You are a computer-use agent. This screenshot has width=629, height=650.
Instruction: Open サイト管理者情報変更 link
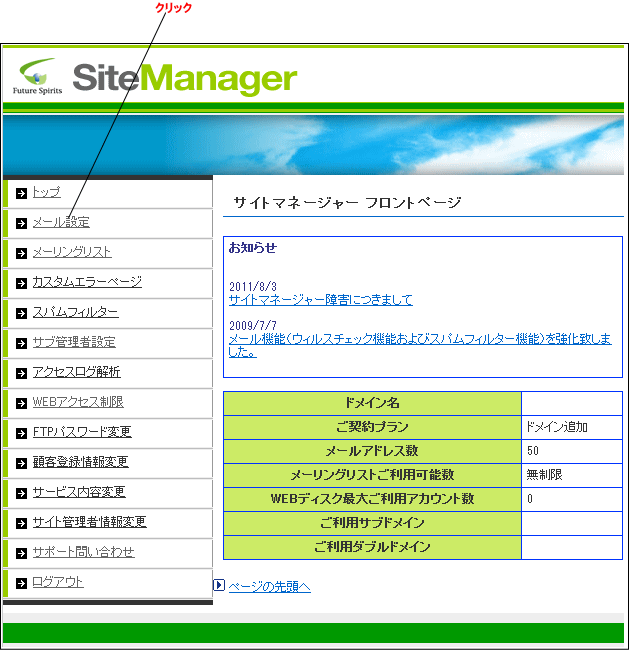pos(90,521)
